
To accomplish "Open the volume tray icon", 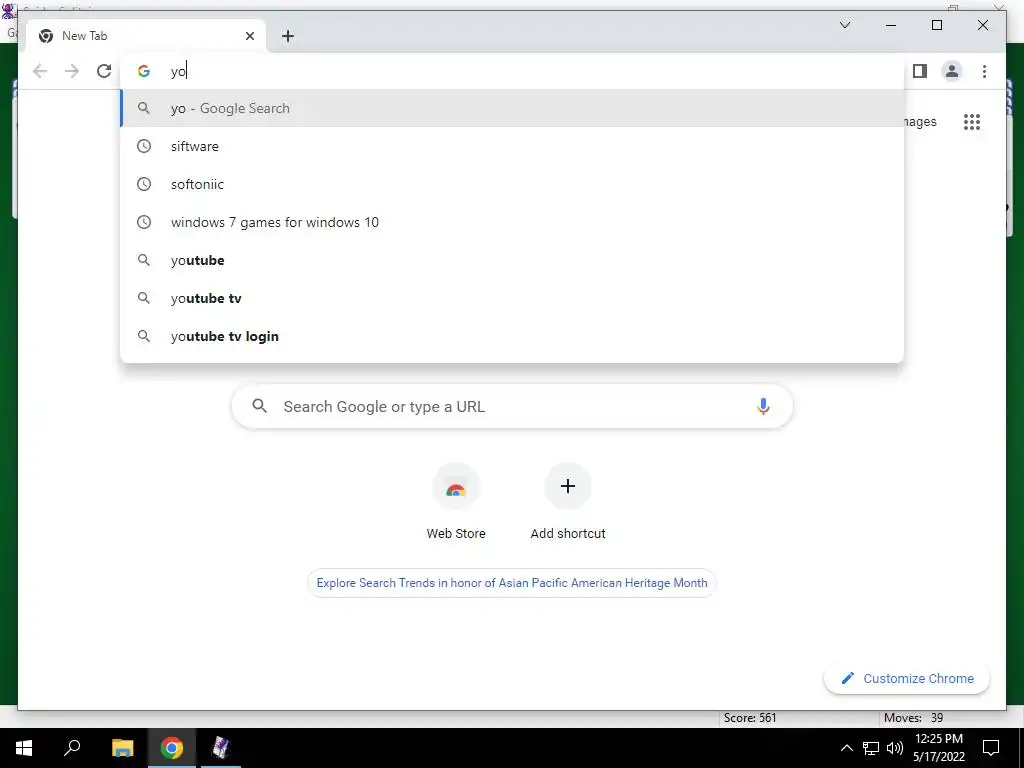I will click(x=895, y=748).
